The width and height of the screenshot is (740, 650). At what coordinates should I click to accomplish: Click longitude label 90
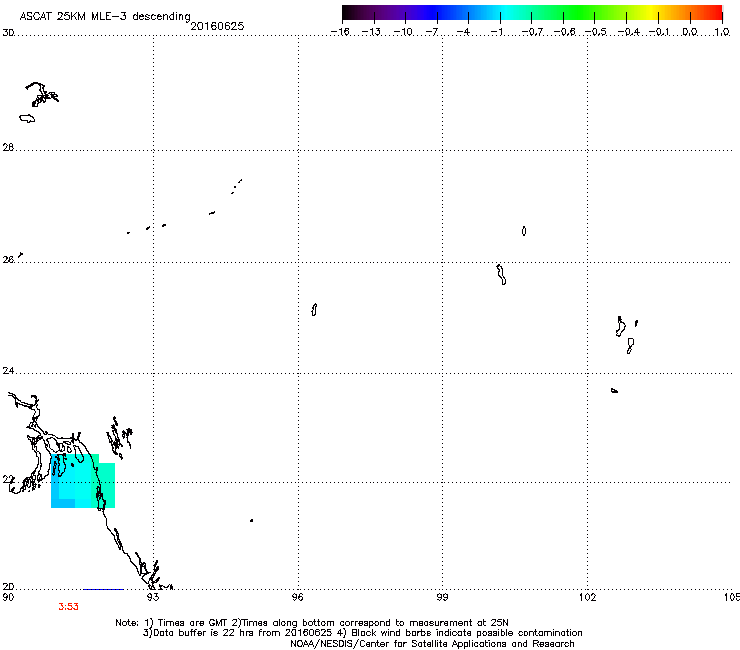click(x=8, y=597)
